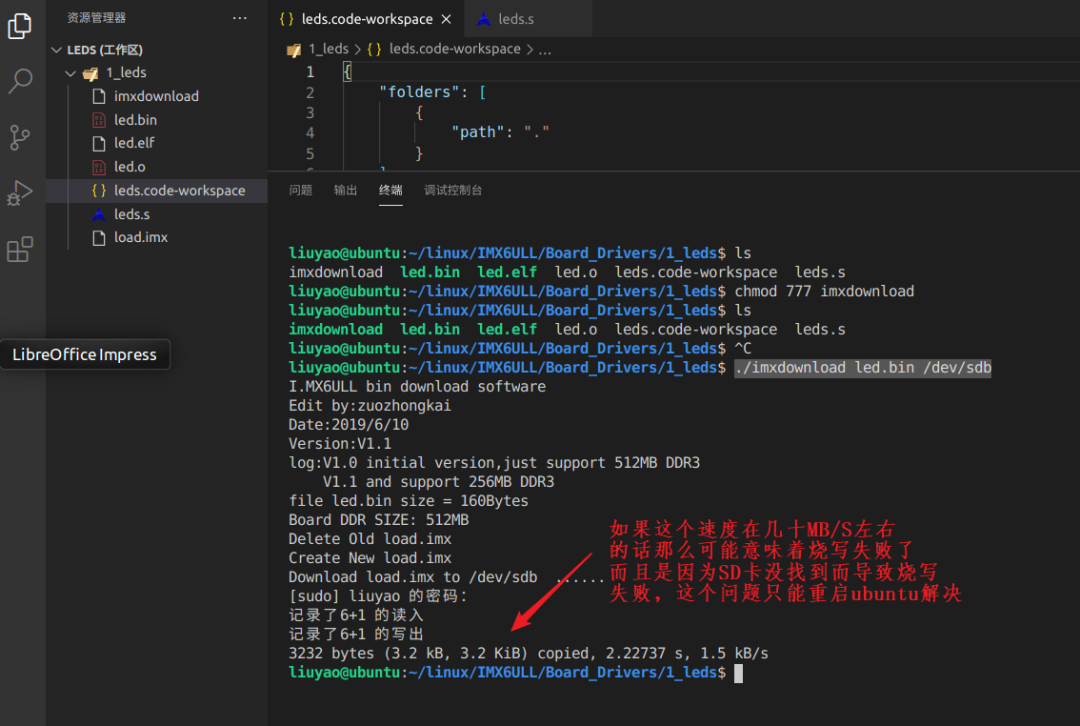The image size is (1080, 726).
Task: Click the "Edit by:zuozhongkai" terminal line
Action: pos(370,406)
